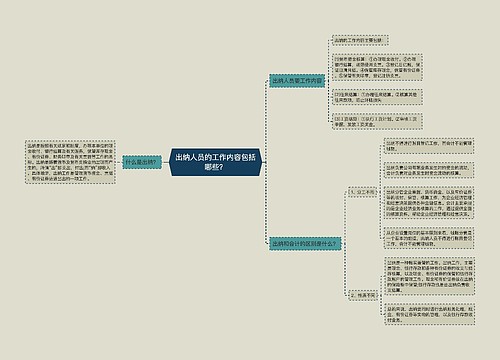Click the summary note beginning 总的来说

(x=430, y=314)
